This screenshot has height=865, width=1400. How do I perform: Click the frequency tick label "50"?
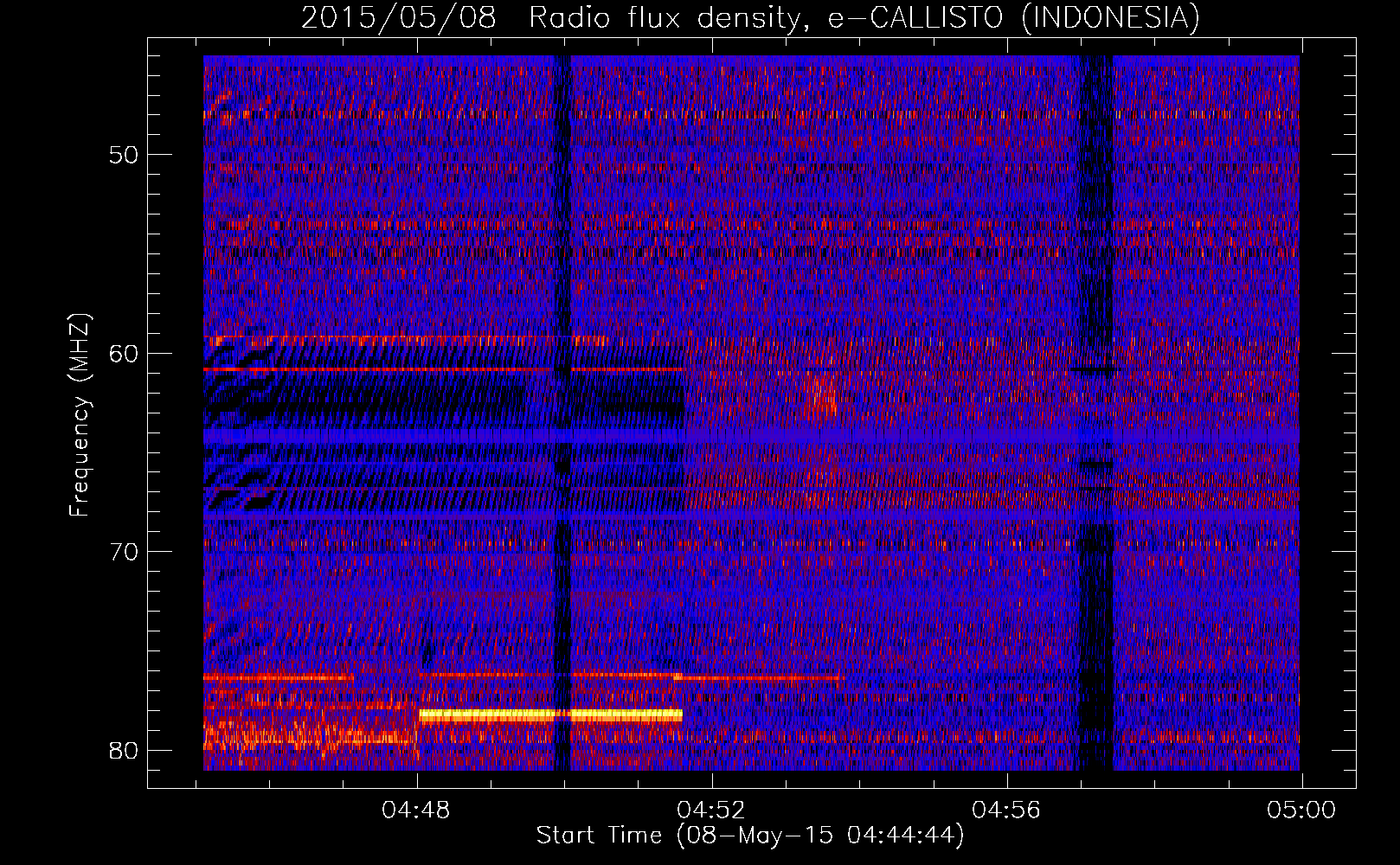pos(124,155)
